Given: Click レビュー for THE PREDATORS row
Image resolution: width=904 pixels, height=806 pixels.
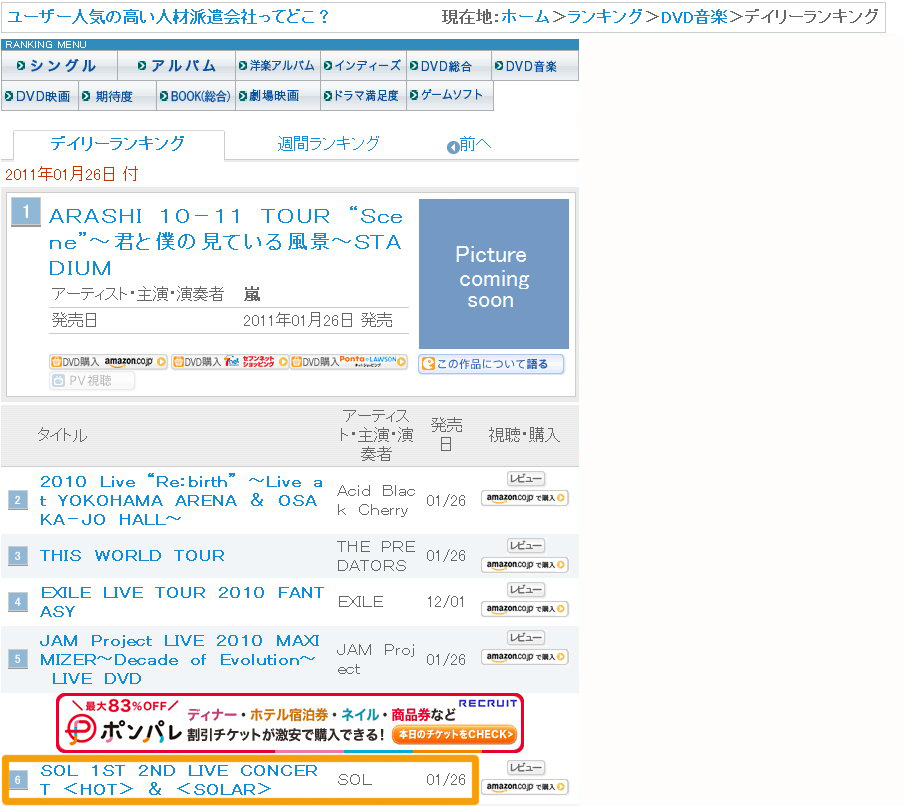Looking at the screenshot, I should [x=526, y=545].
